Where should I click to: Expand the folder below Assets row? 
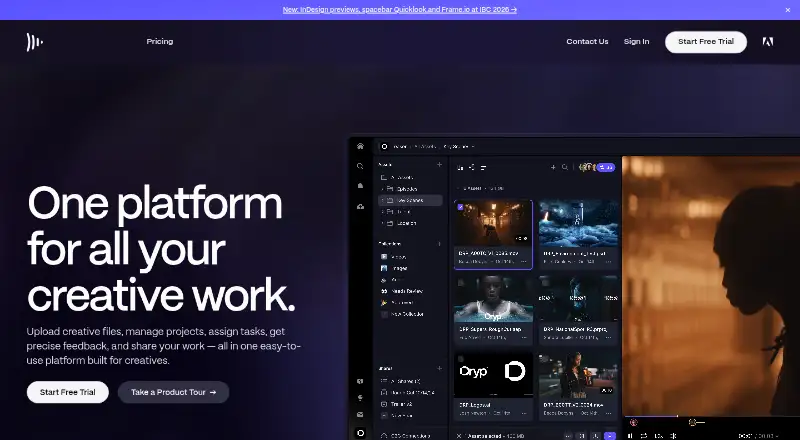tap(382, 189)
